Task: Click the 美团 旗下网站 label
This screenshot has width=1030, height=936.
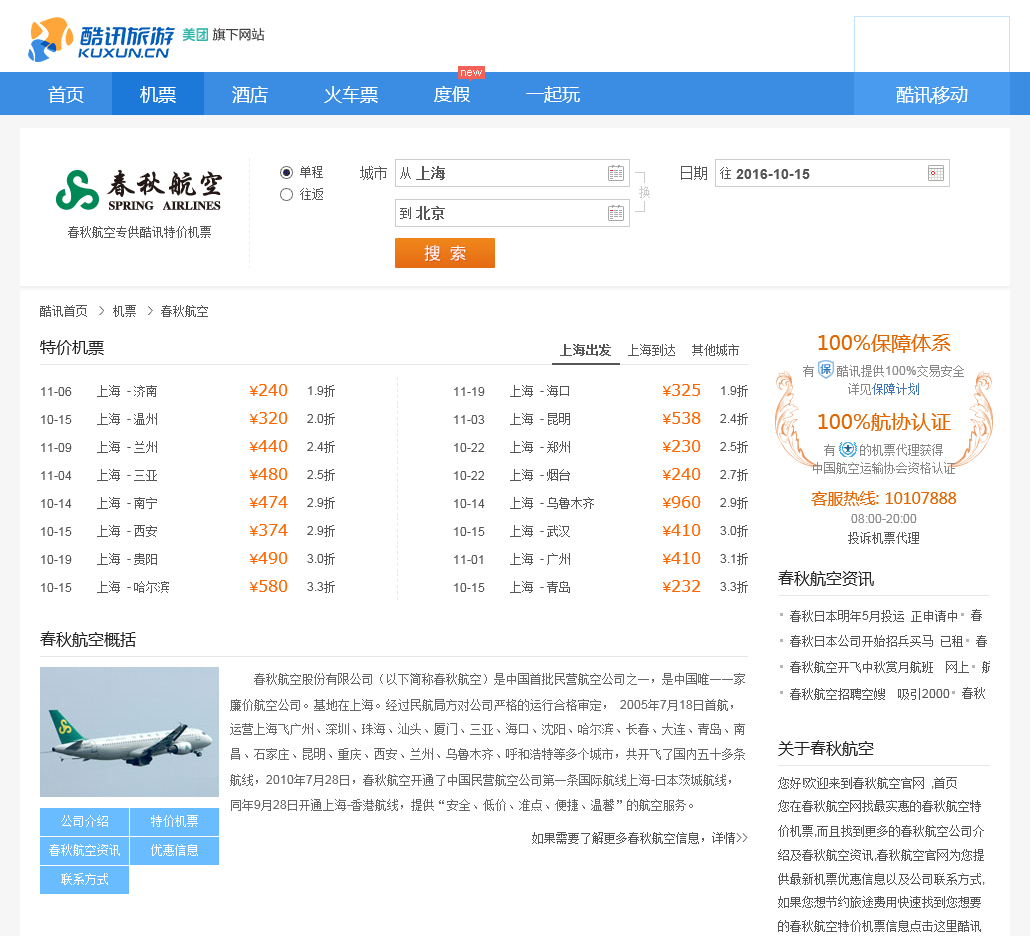Action: [x=223, y=35]
